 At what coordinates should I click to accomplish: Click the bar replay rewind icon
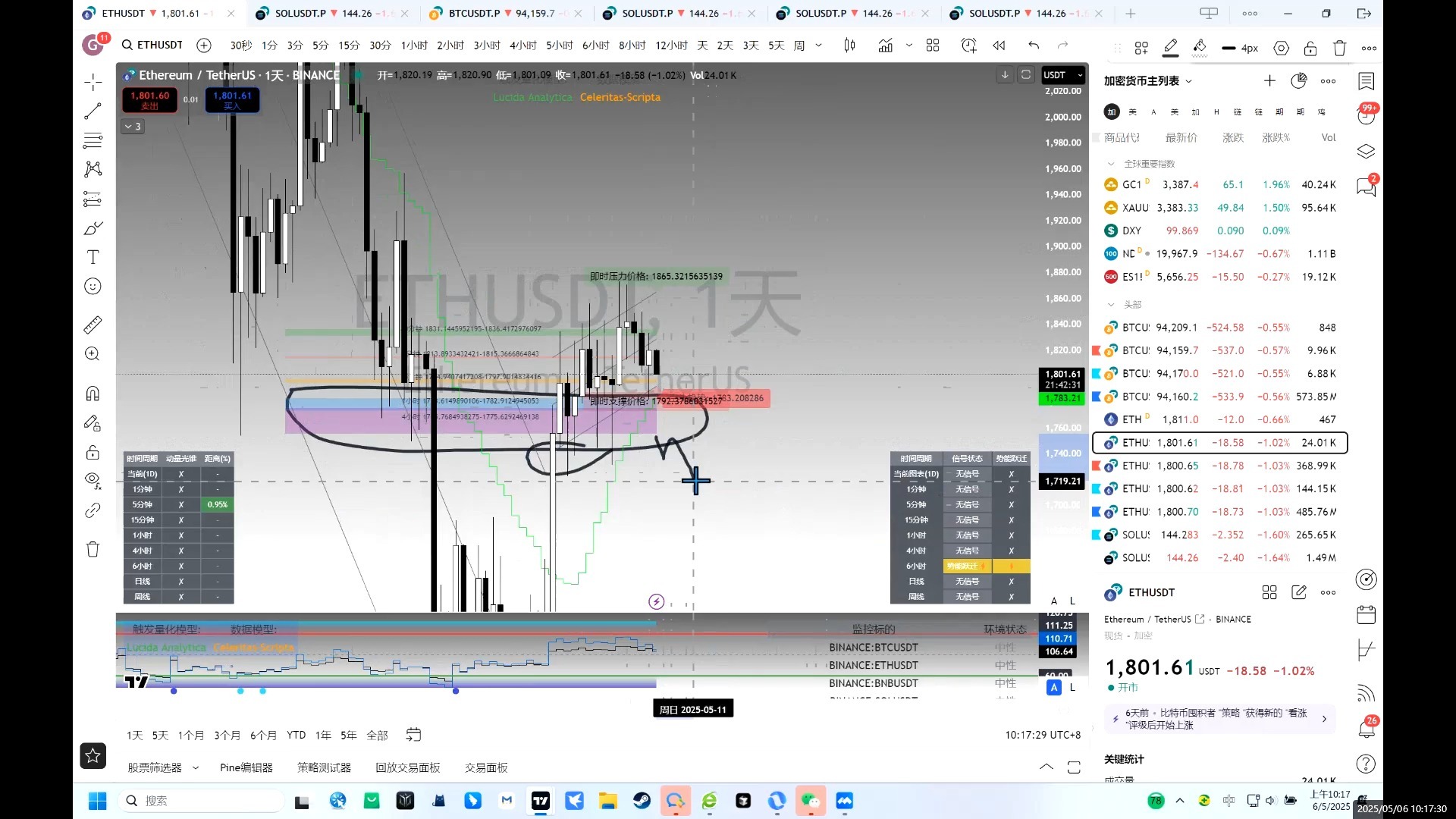pos(999,45)
